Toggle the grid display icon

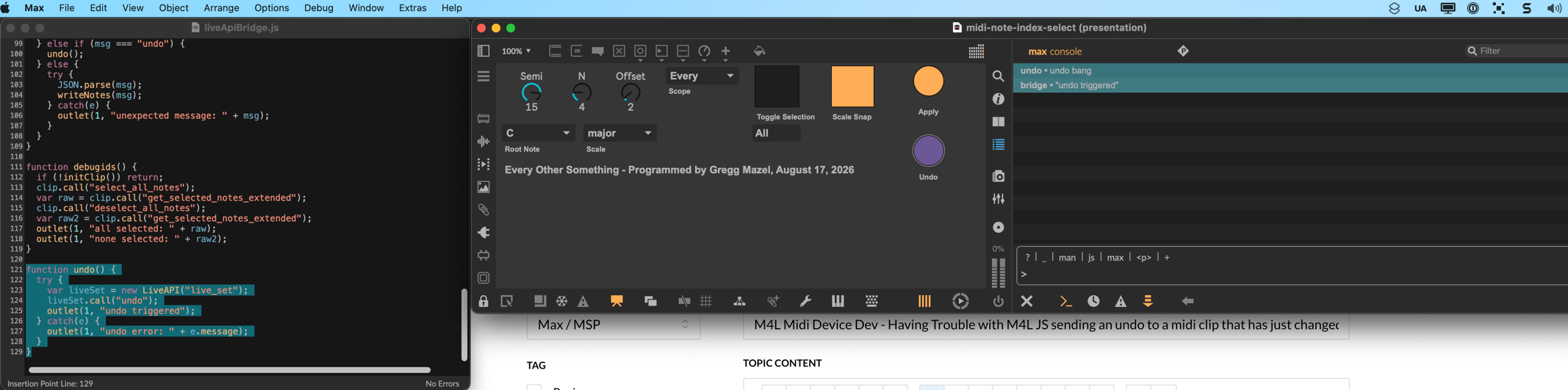pyautogui.click(x=706, y=301)
